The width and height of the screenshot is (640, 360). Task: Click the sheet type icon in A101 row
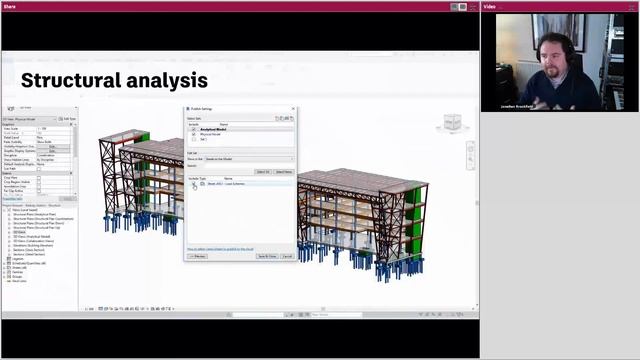(202, 184)
